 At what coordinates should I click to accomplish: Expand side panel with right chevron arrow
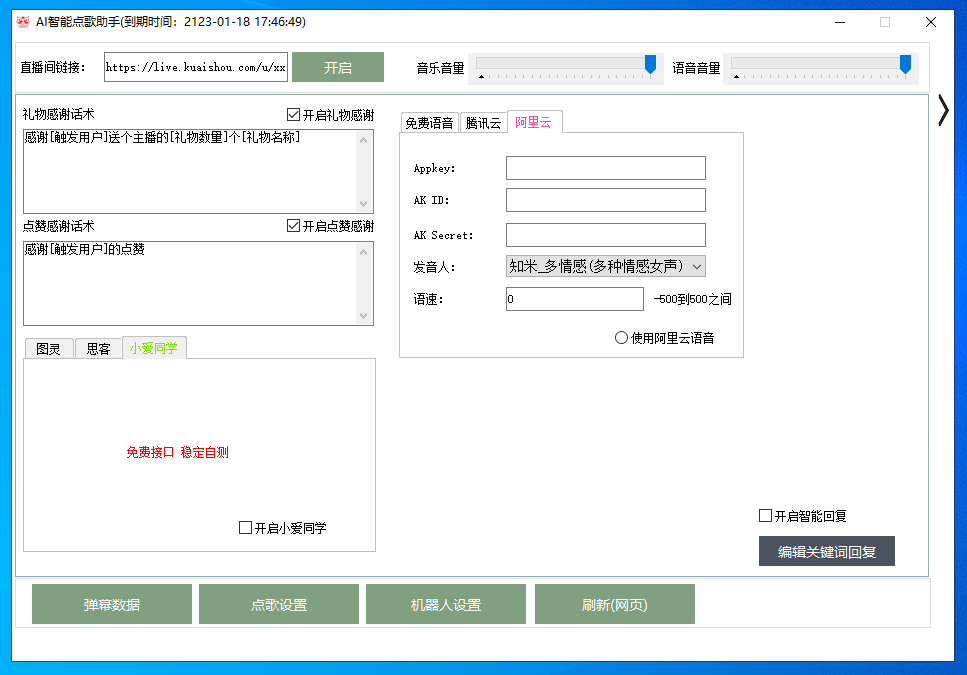coord(942,110)
